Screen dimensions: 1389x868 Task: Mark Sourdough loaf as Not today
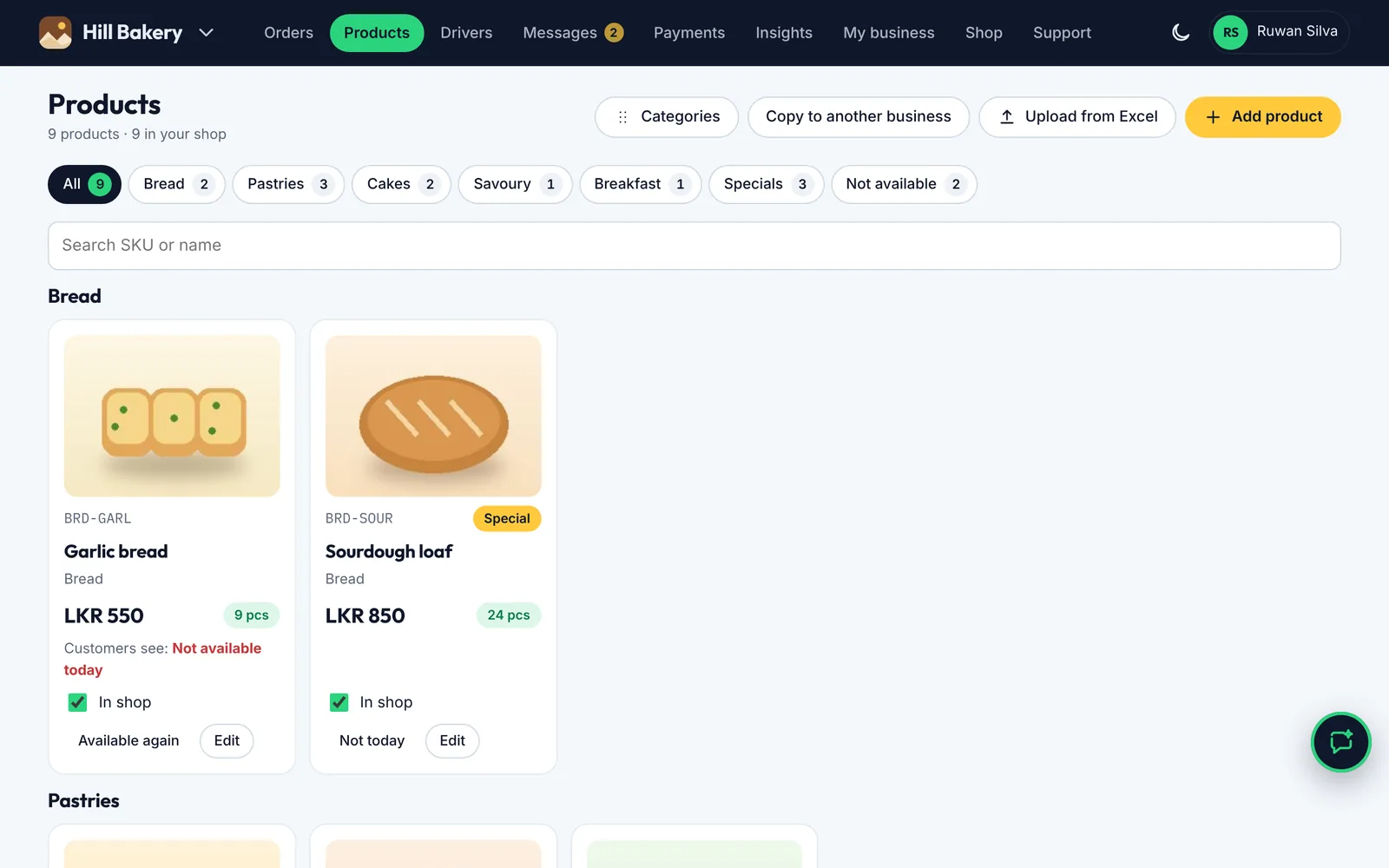[372, 740]
